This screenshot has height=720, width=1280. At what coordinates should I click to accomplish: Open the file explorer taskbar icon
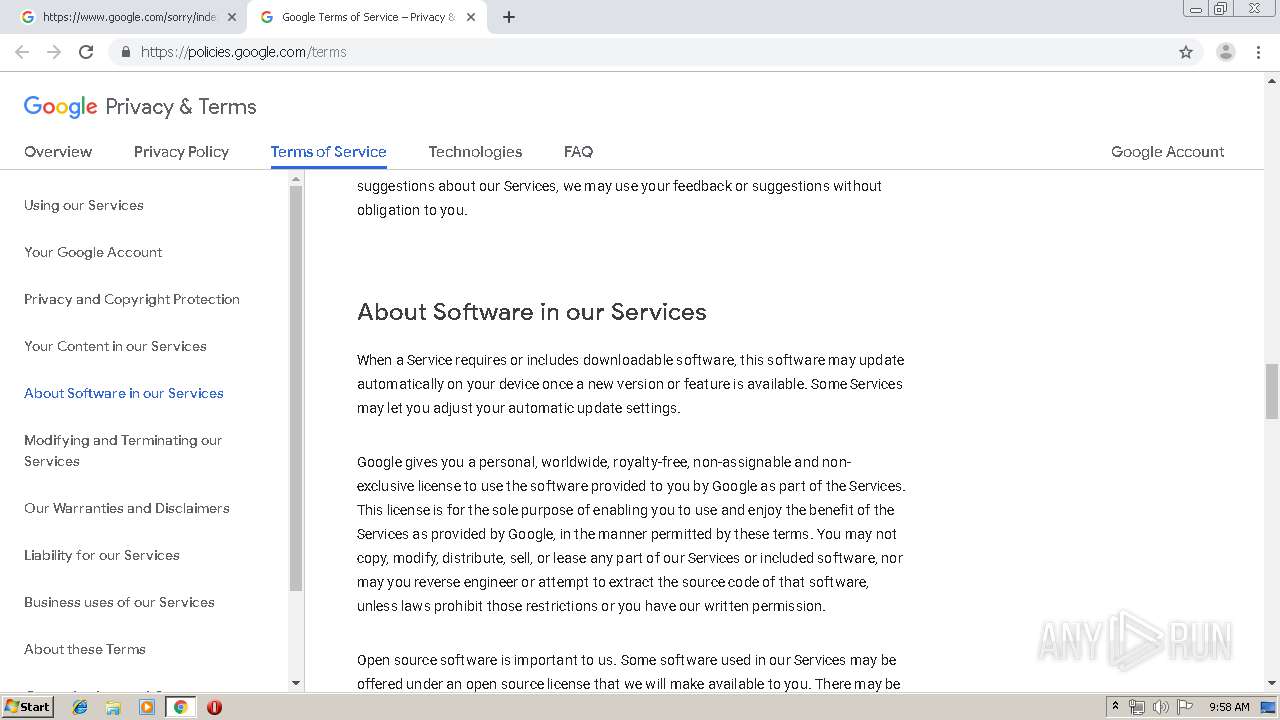pyautogui.click(x=113, y=707)
